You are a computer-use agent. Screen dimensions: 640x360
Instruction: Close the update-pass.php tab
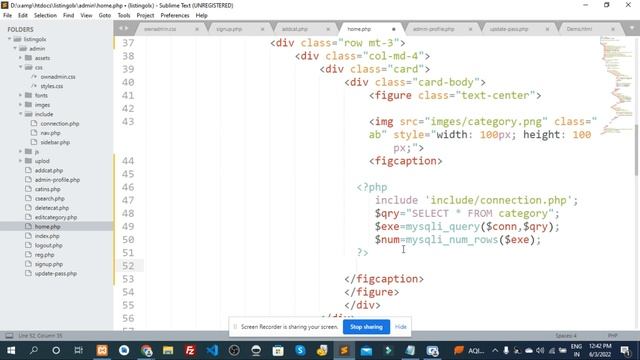[547, 29]
